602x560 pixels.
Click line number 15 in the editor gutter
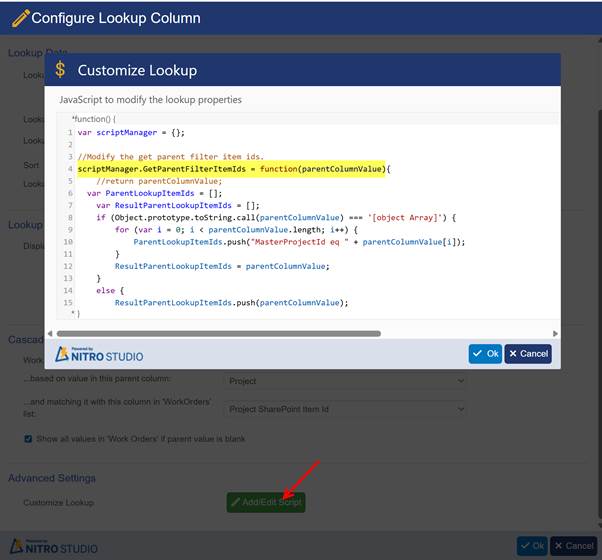coord(67,302)
